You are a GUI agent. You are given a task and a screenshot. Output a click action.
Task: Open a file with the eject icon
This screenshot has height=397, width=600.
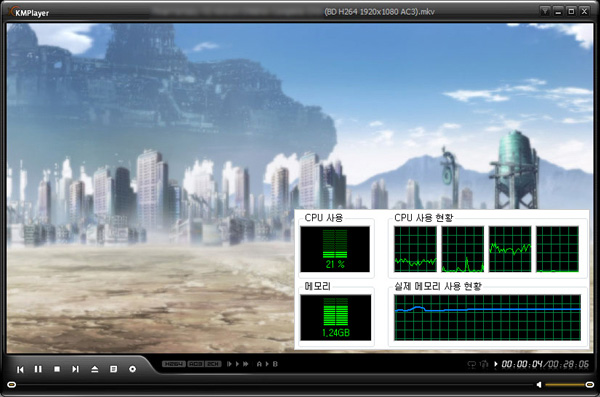tap(95, 369)
